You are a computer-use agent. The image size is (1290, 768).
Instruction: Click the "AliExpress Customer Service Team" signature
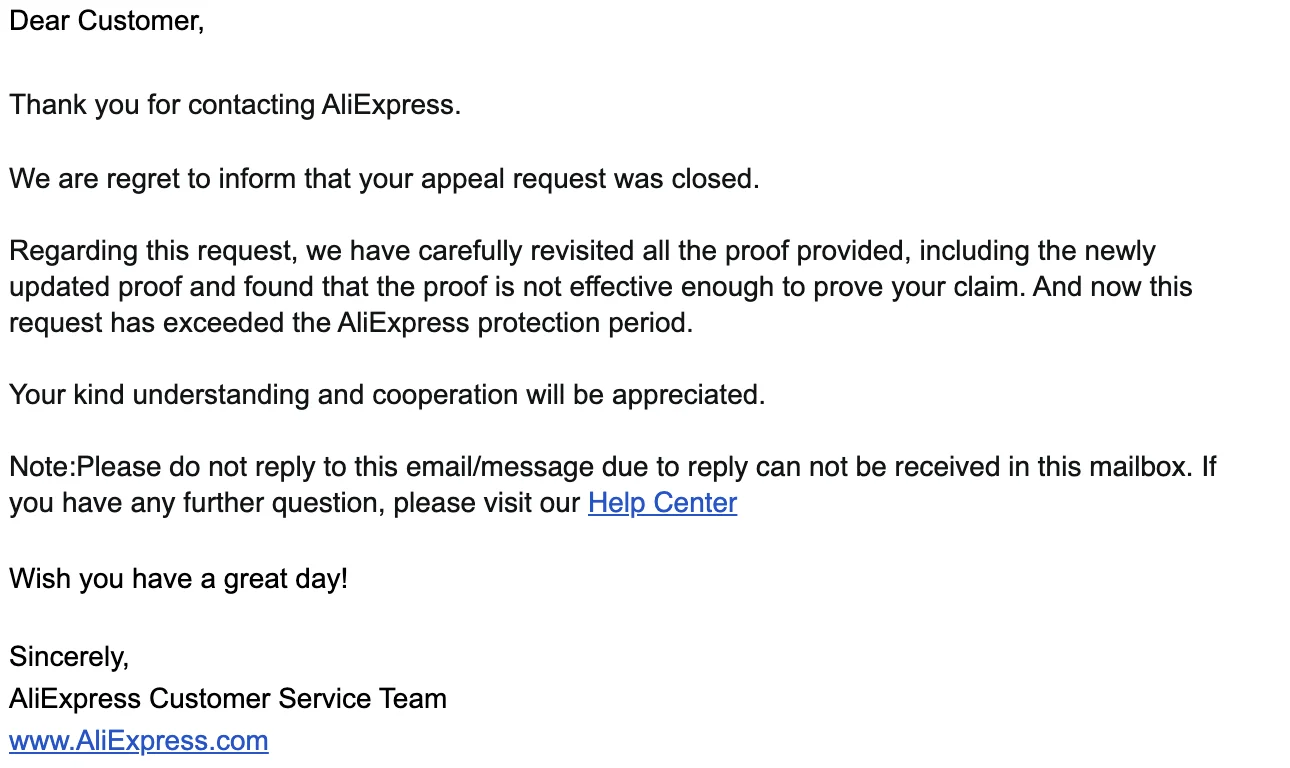point(228,699)
